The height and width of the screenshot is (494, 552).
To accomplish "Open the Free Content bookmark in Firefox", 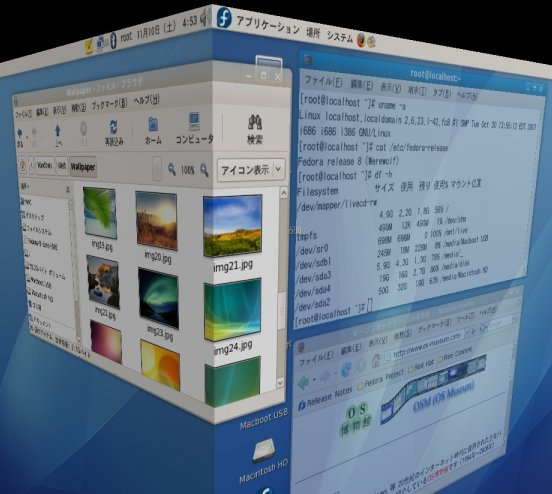I will (454, 354).
